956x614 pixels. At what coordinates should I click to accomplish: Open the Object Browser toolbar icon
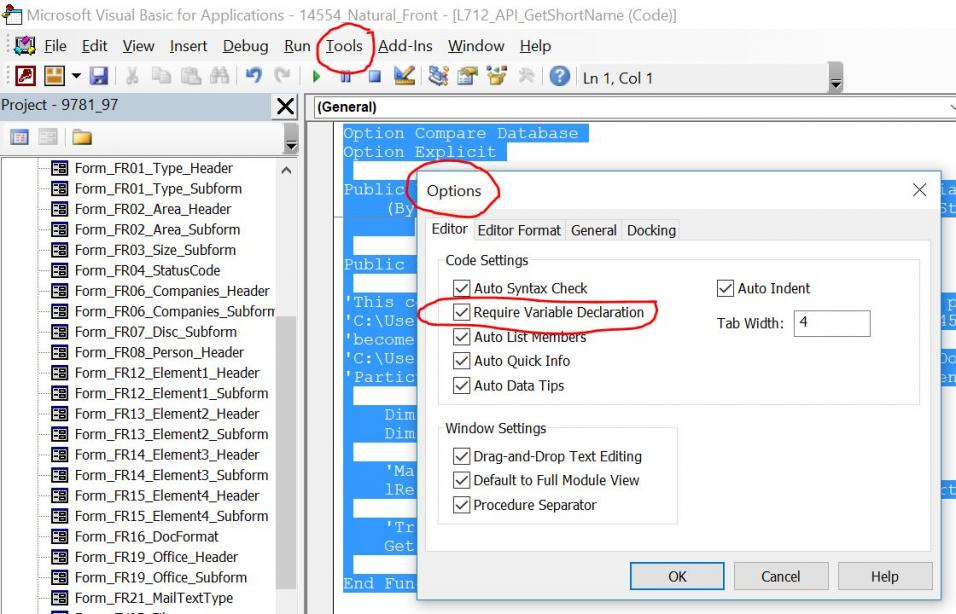point(497,76)
